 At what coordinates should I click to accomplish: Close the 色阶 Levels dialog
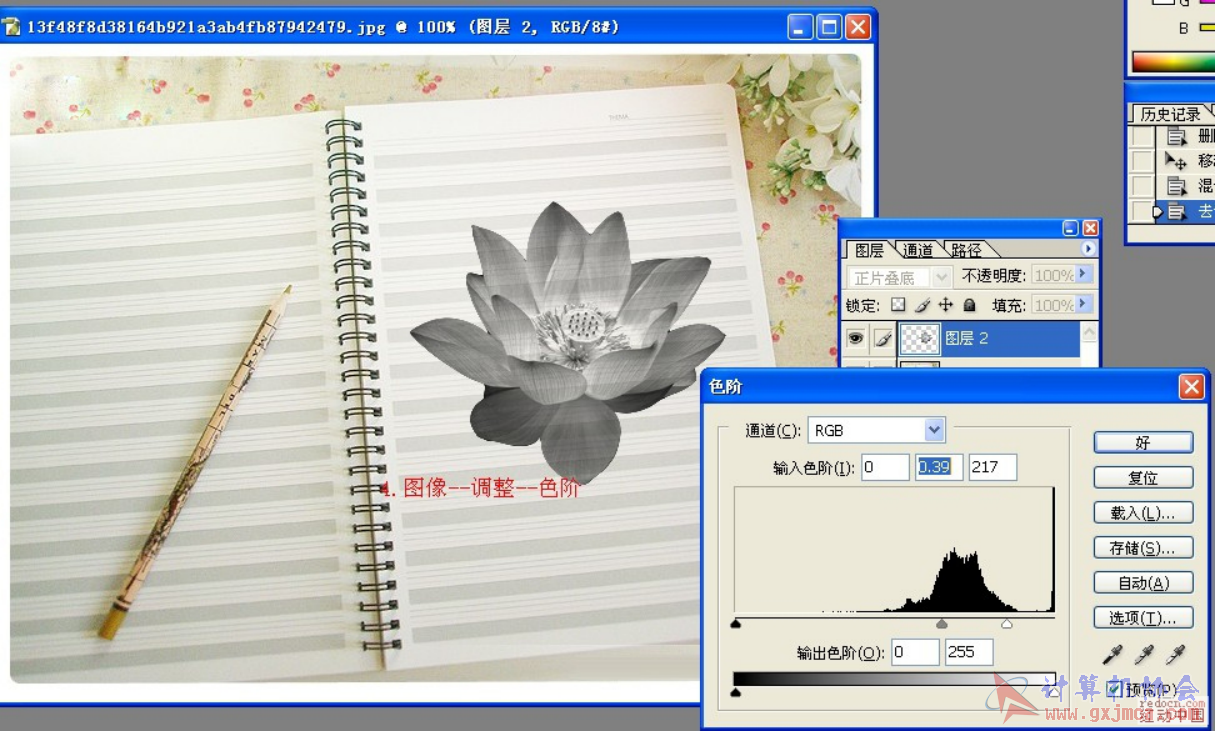[x=1191, y=387]
